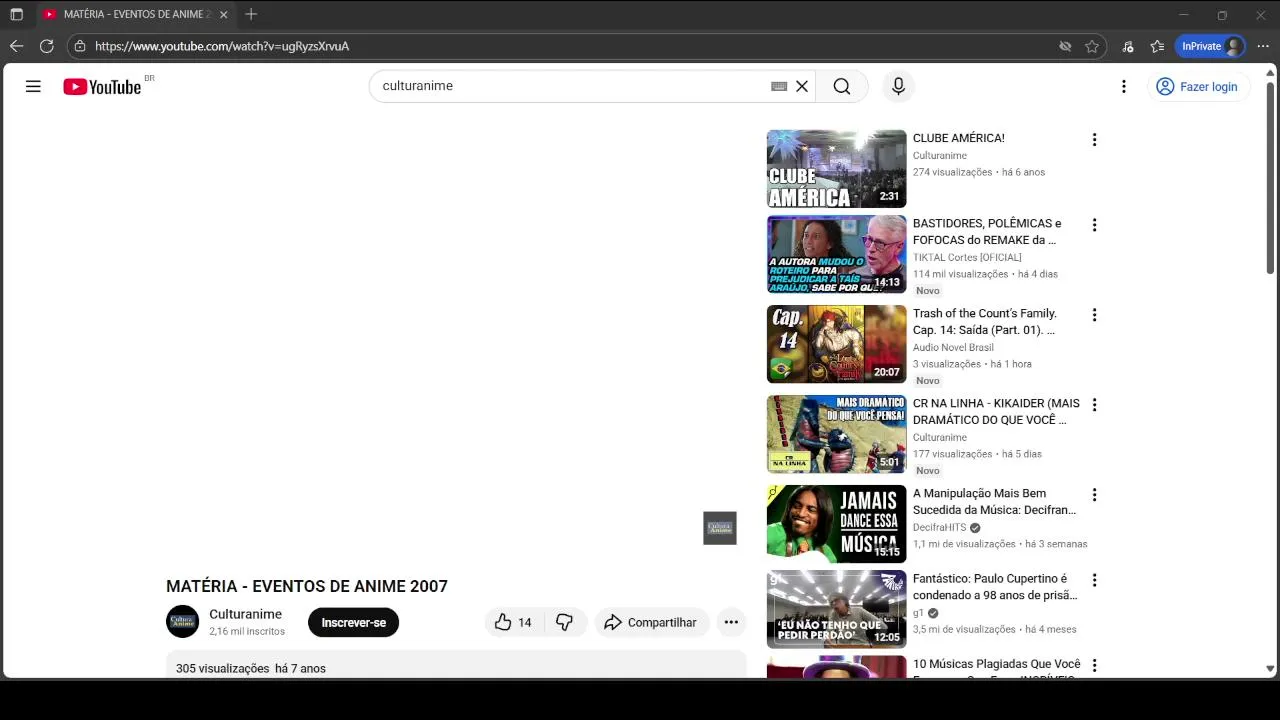1280x720 pixels.
Task: Open Fantástico: Paulo Cupertino video title
Action: [x=995, y=586]
